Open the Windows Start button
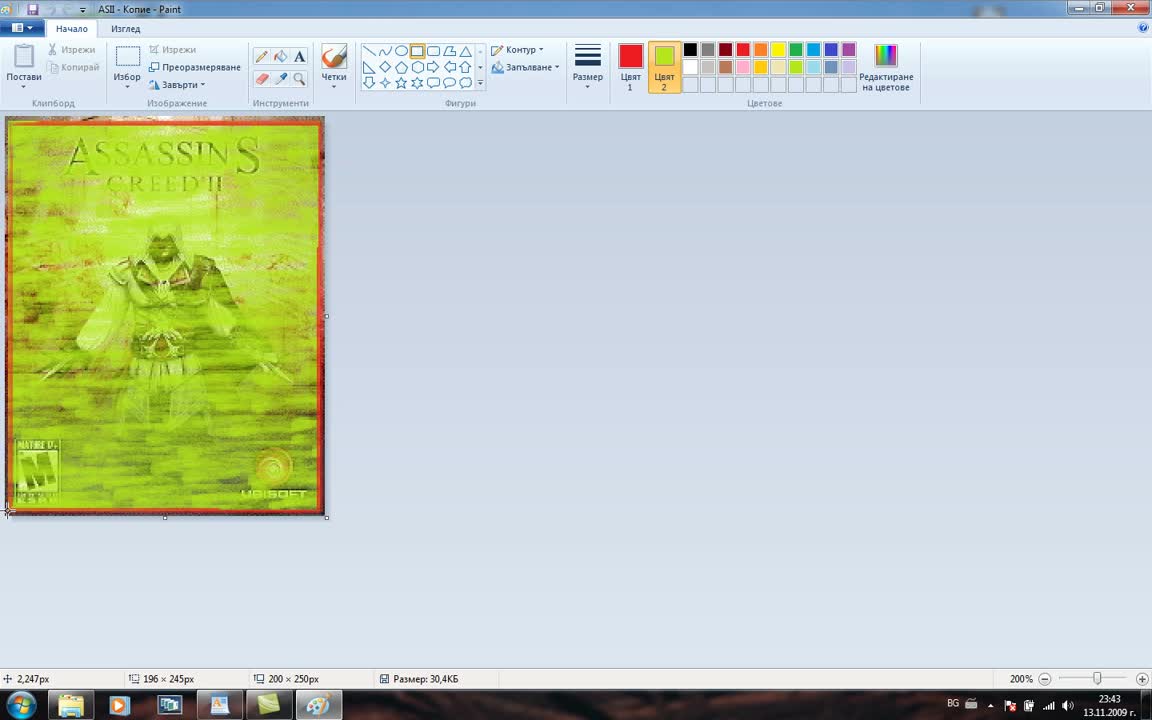Screen dimensions: 1152x720 click(x=21, y=705)
